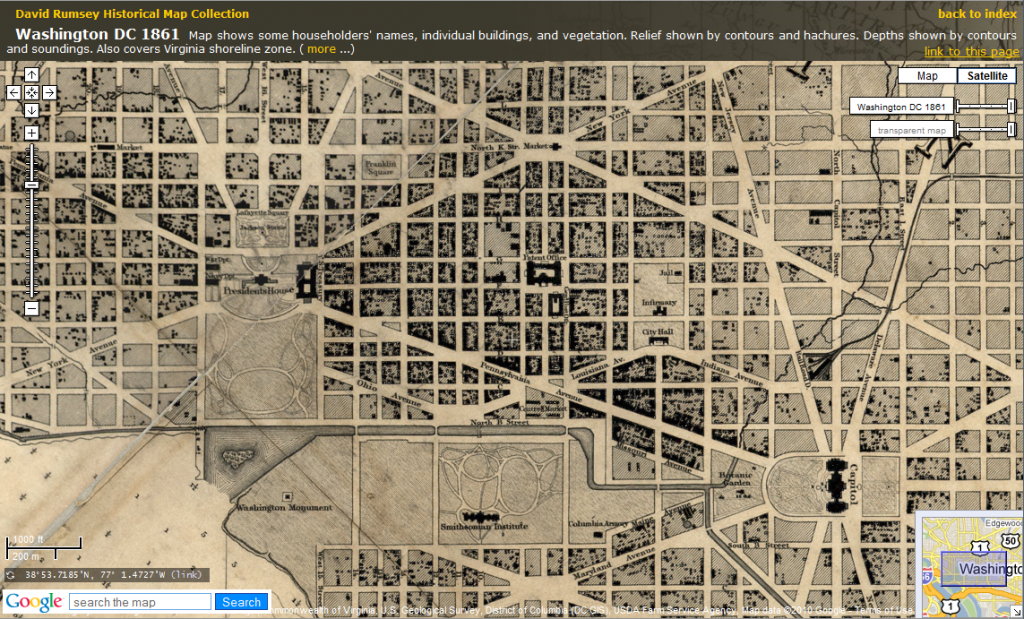Click the David Rumsey Historical Map Collection title
The width and height of the screenshot is (1024, 619).
point(132,14)
